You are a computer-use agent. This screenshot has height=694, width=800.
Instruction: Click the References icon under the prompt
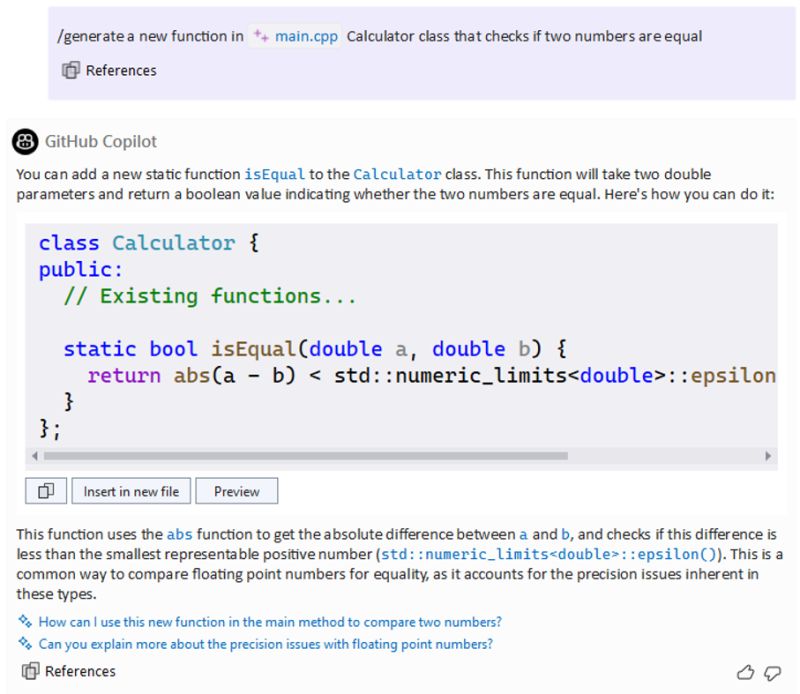[x=70, y=70]
